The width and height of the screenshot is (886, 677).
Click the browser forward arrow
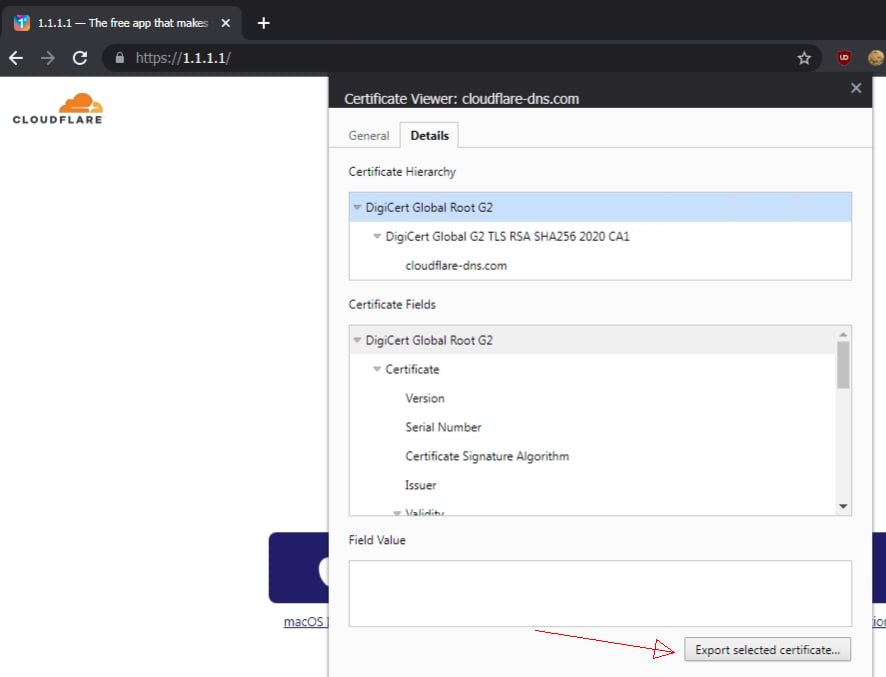coord(48,58)
